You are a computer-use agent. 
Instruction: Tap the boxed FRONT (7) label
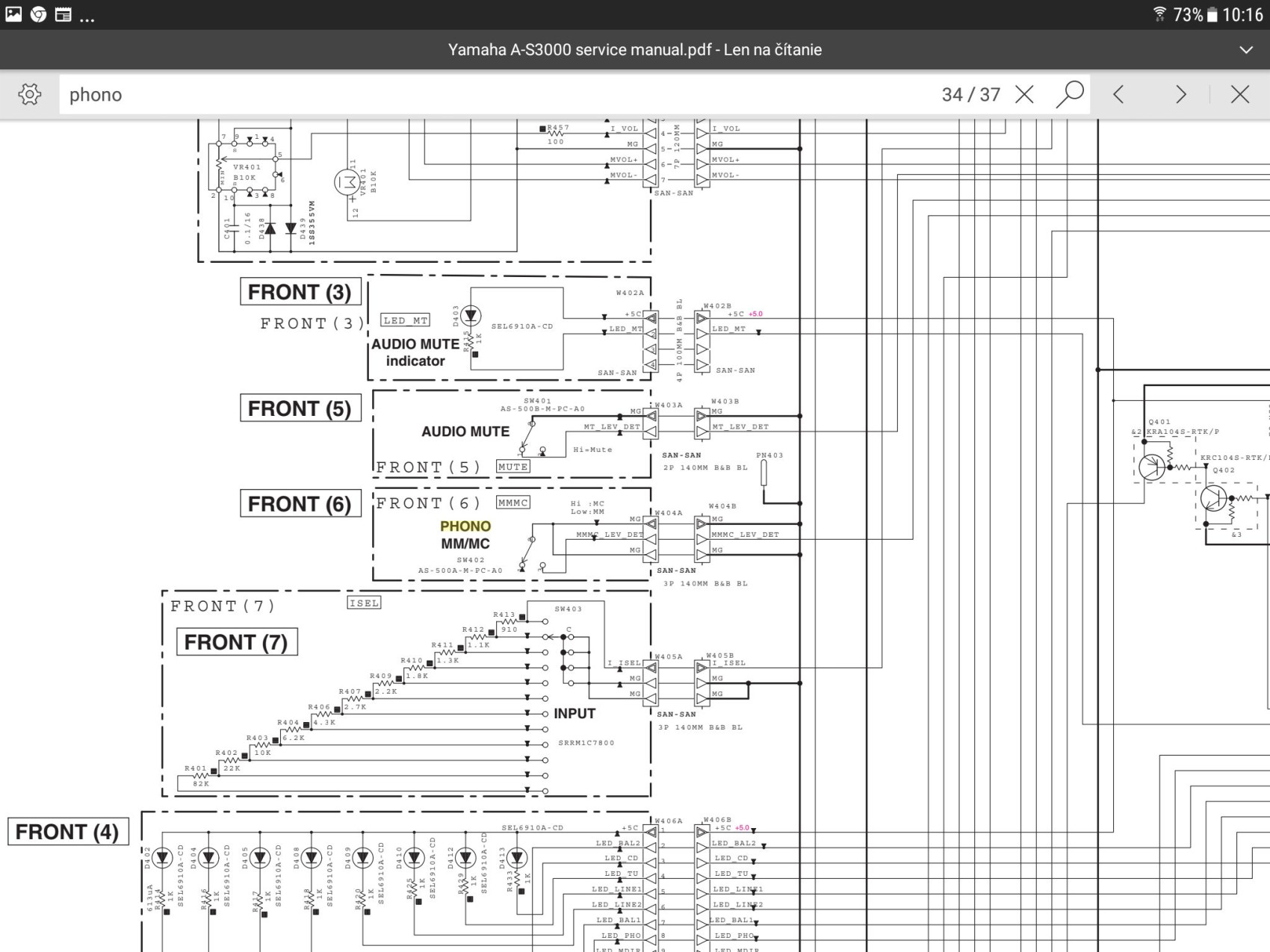(236, 642)
